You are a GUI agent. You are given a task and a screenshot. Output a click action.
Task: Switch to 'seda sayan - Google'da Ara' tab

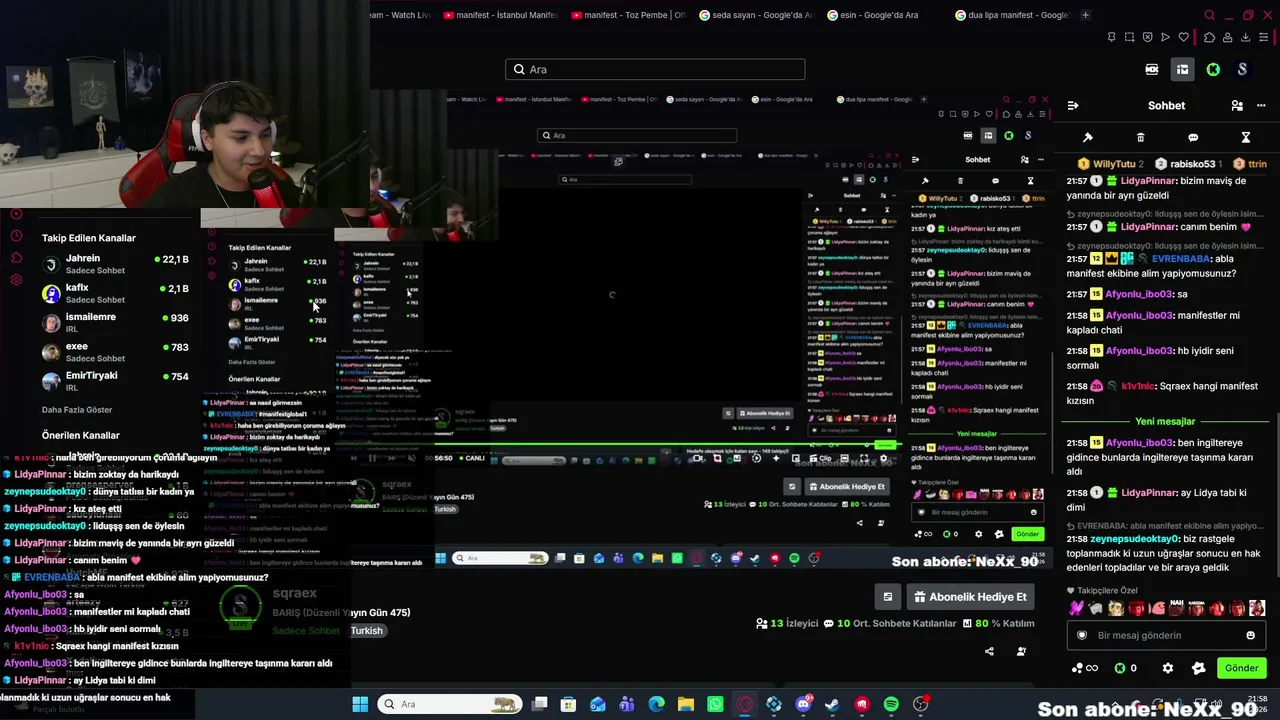[755, 15]
